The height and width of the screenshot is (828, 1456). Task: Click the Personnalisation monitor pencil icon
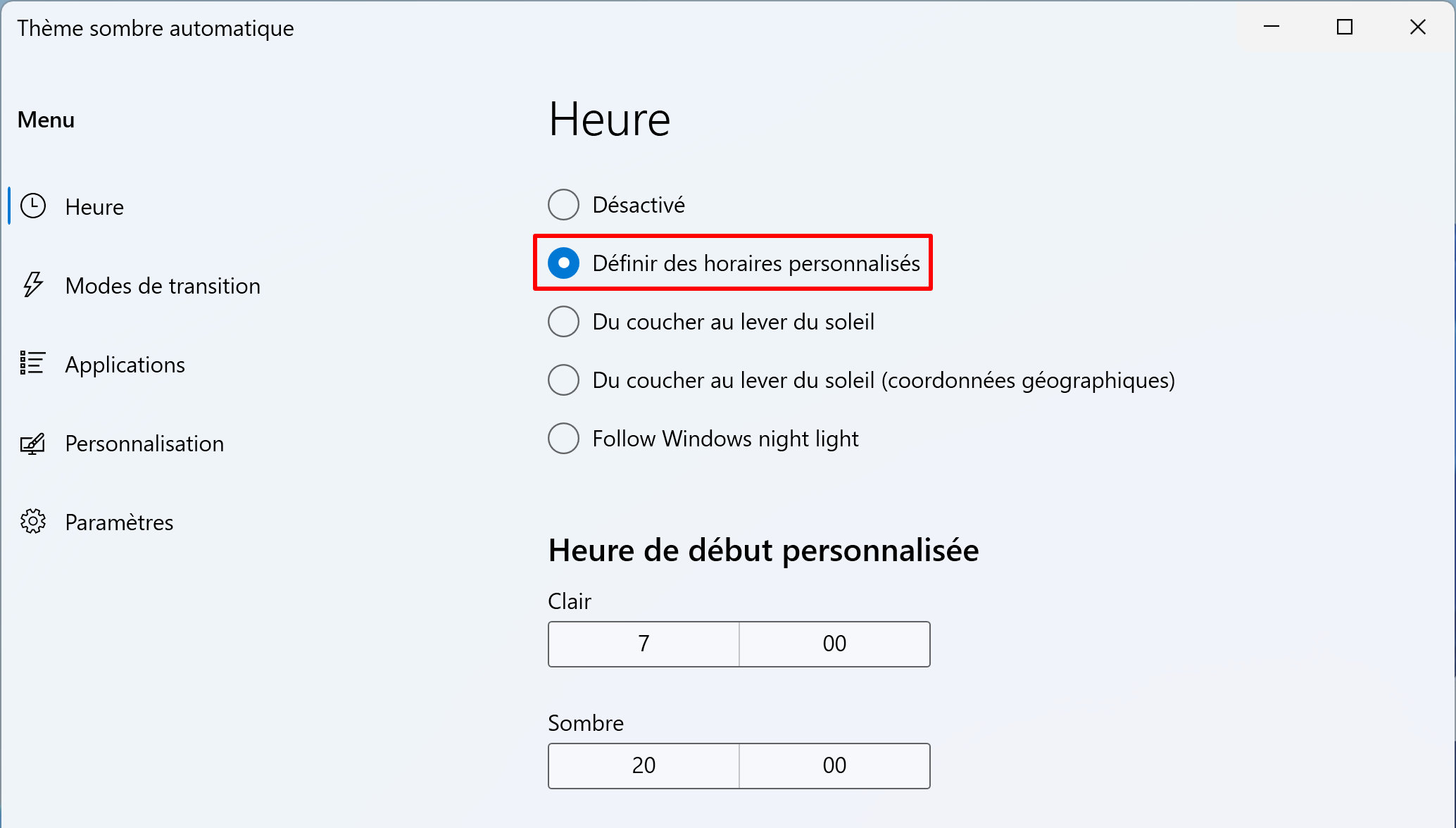click(32, 444)
